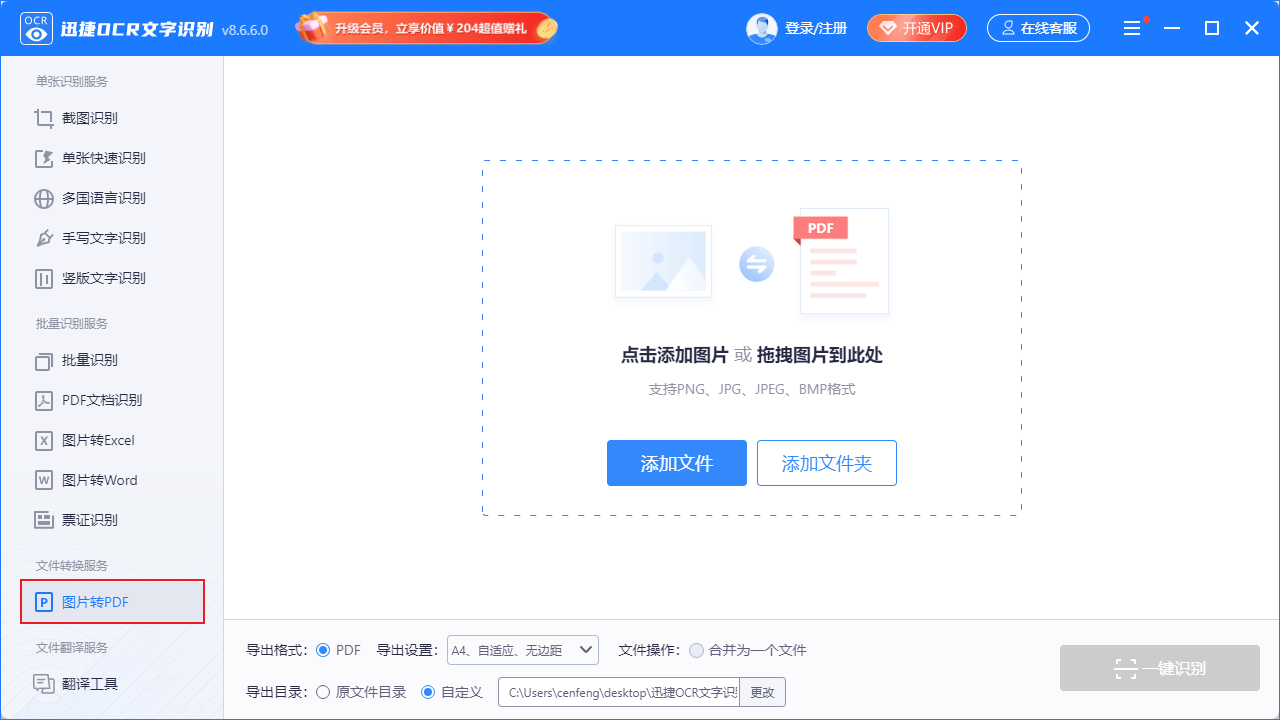The height and width of the screenshot is (720, 1280).
Task: Open 翻译工具 in sidebar
Action: tap(112, 684)
